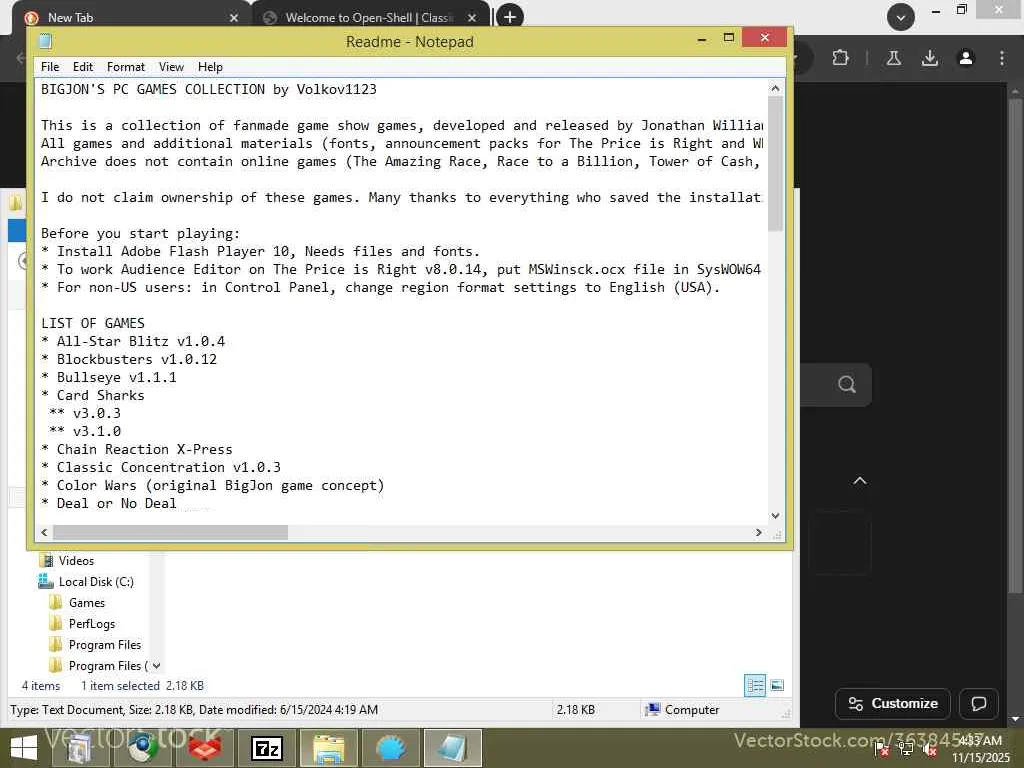Select Local Disk (C:) in Explorer tree

point(96,581)
